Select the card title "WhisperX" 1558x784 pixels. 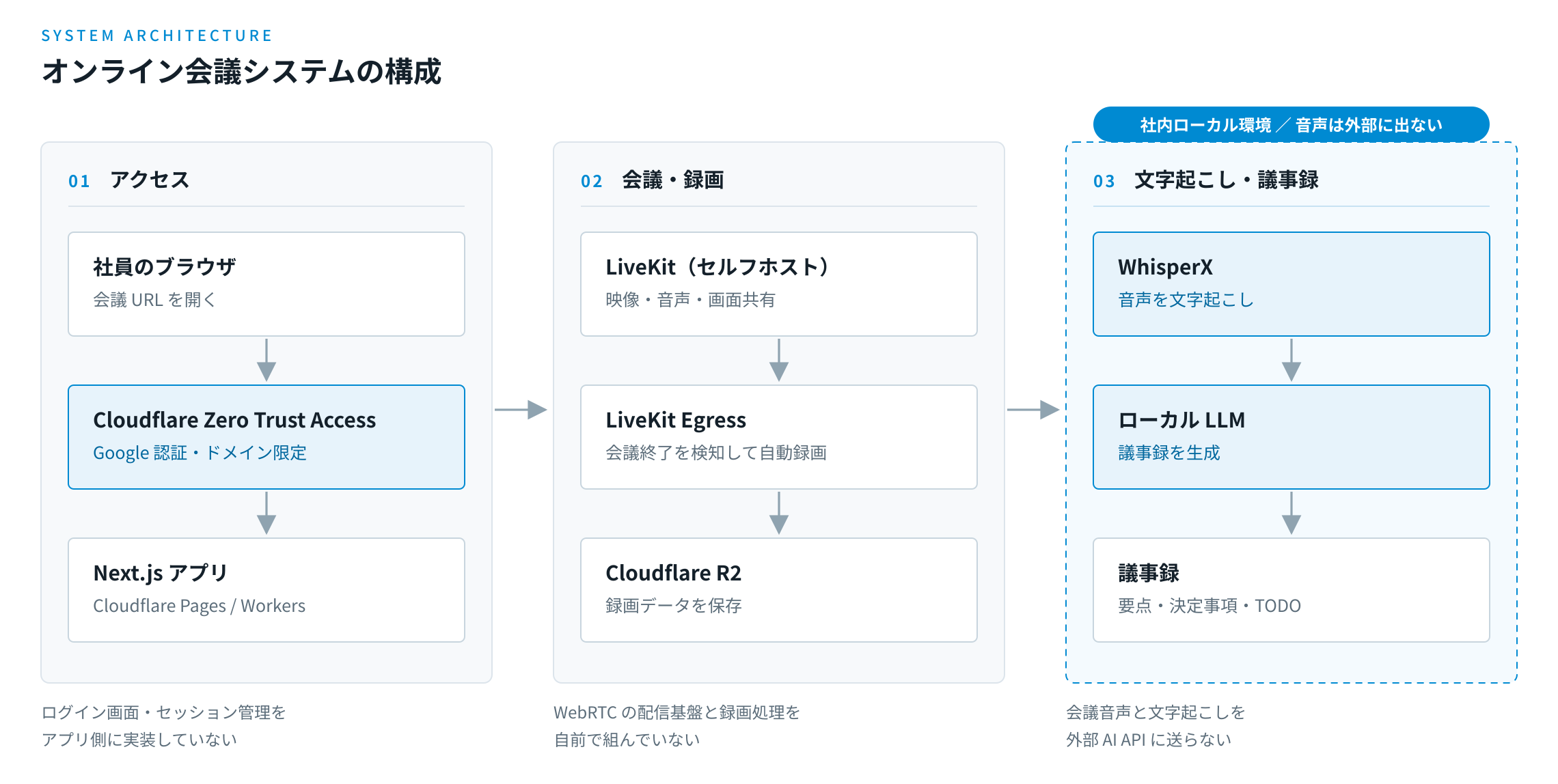click(x=1165, y=266)
